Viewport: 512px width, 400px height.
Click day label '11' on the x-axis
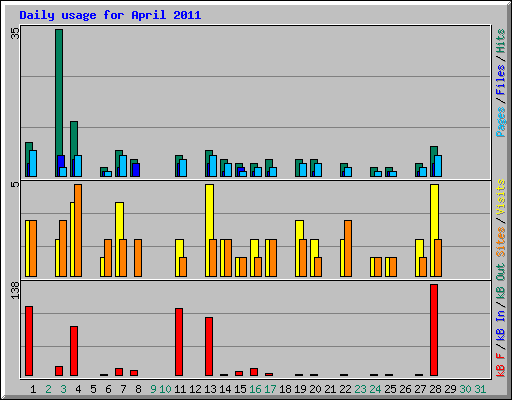[x=180, y=389]
